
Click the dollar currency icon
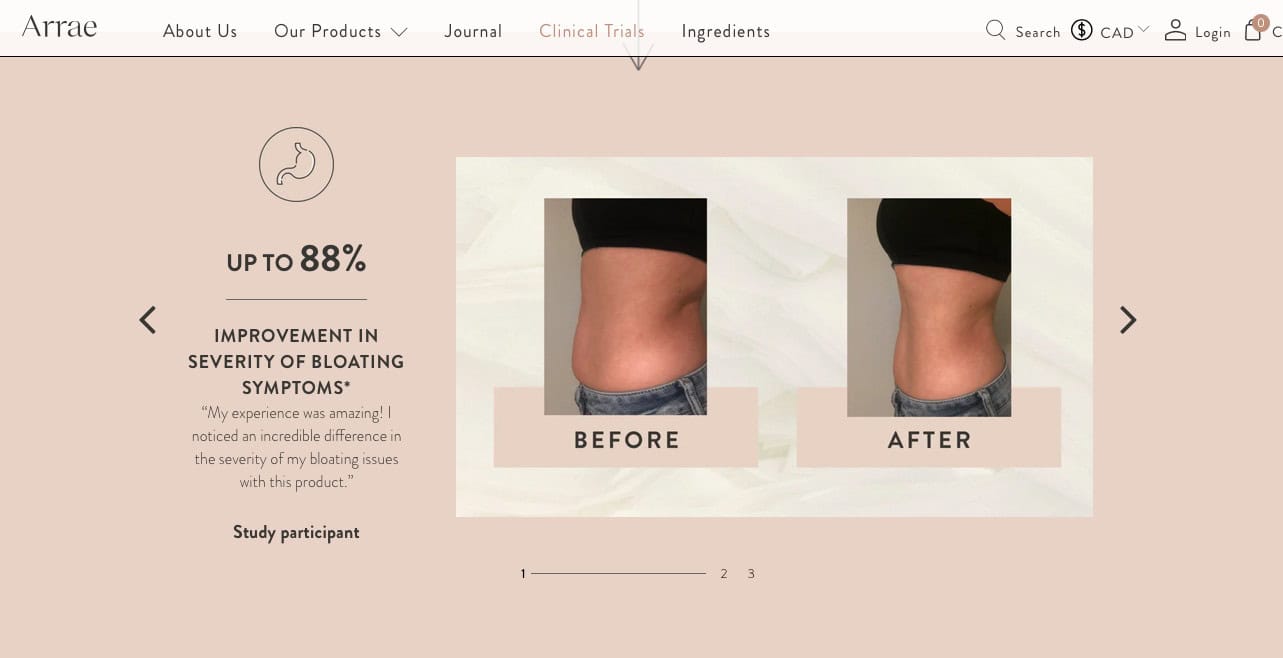point(1081,30)
